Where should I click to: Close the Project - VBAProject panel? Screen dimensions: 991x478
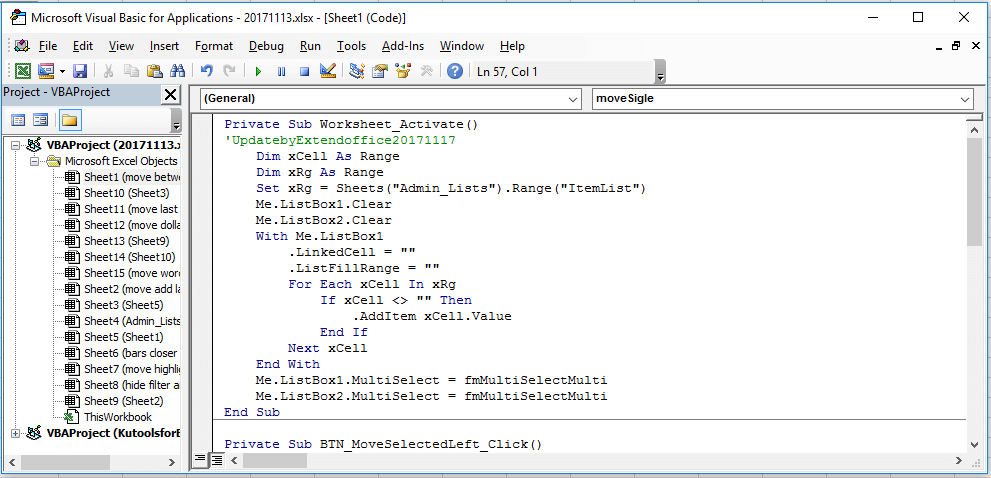(x=170, y=95)
